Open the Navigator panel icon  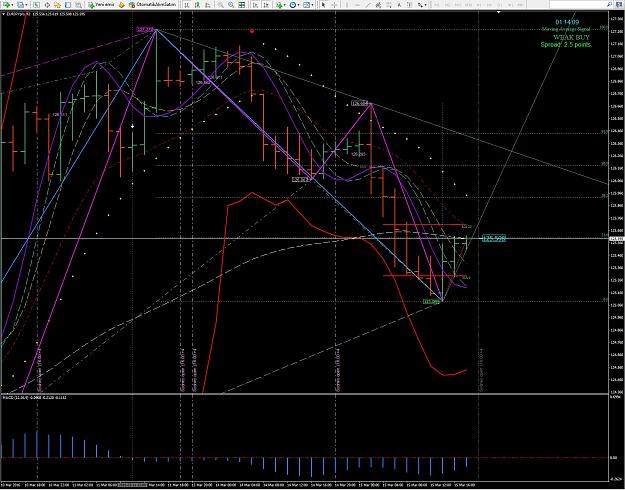point(57,5)
